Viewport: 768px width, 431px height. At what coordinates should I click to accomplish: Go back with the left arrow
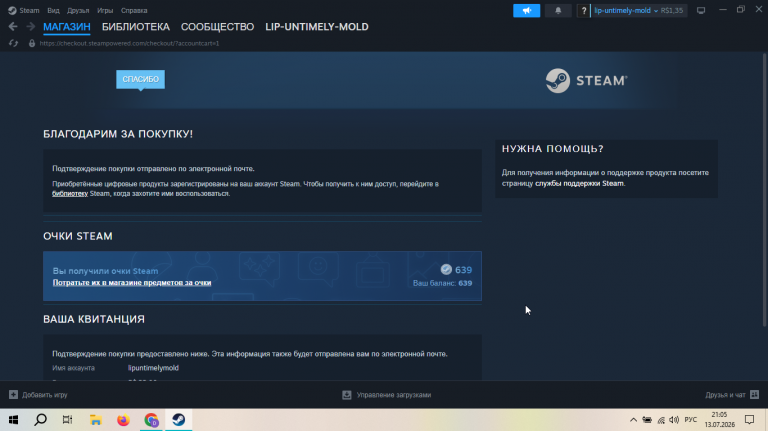(13, 26)
